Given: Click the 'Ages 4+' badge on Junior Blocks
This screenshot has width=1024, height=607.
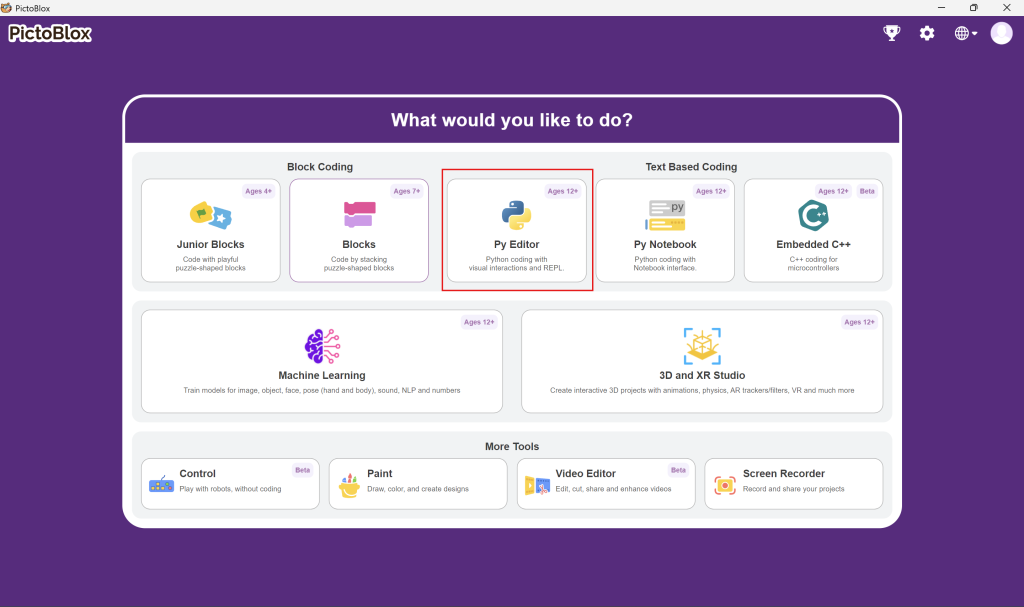Looking at the screenshot, I should click(x=259, y=191).
